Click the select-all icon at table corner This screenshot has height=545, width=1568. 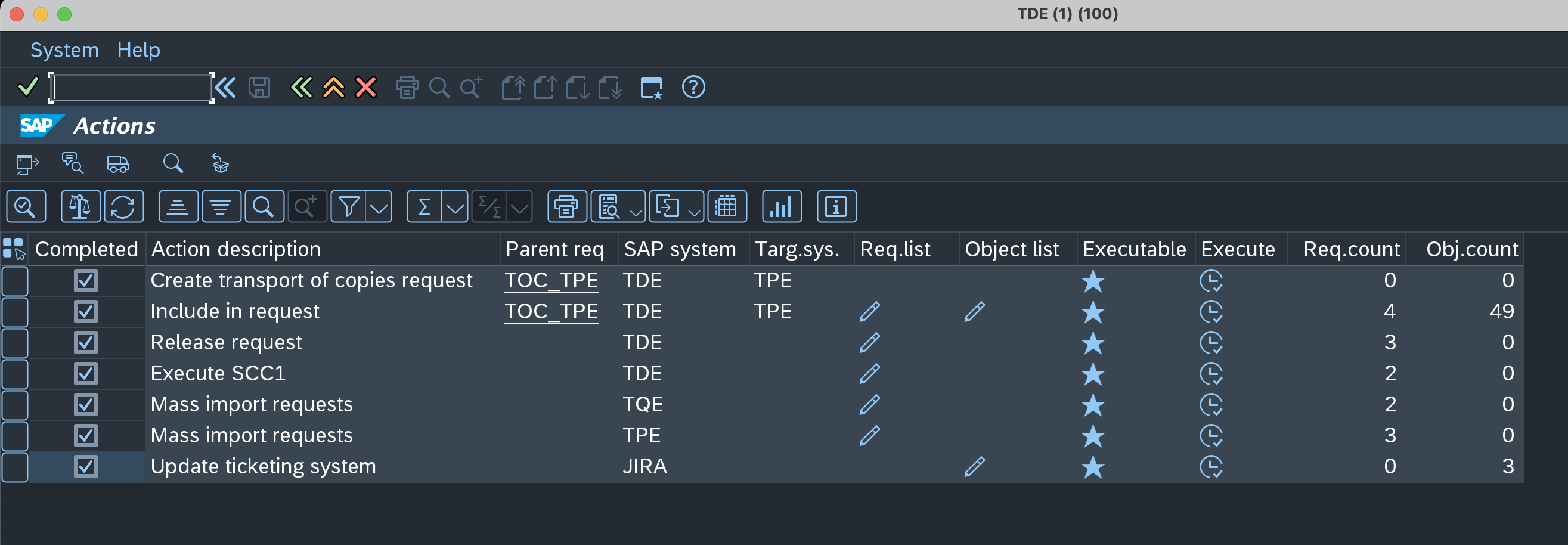tap(14, 249)
